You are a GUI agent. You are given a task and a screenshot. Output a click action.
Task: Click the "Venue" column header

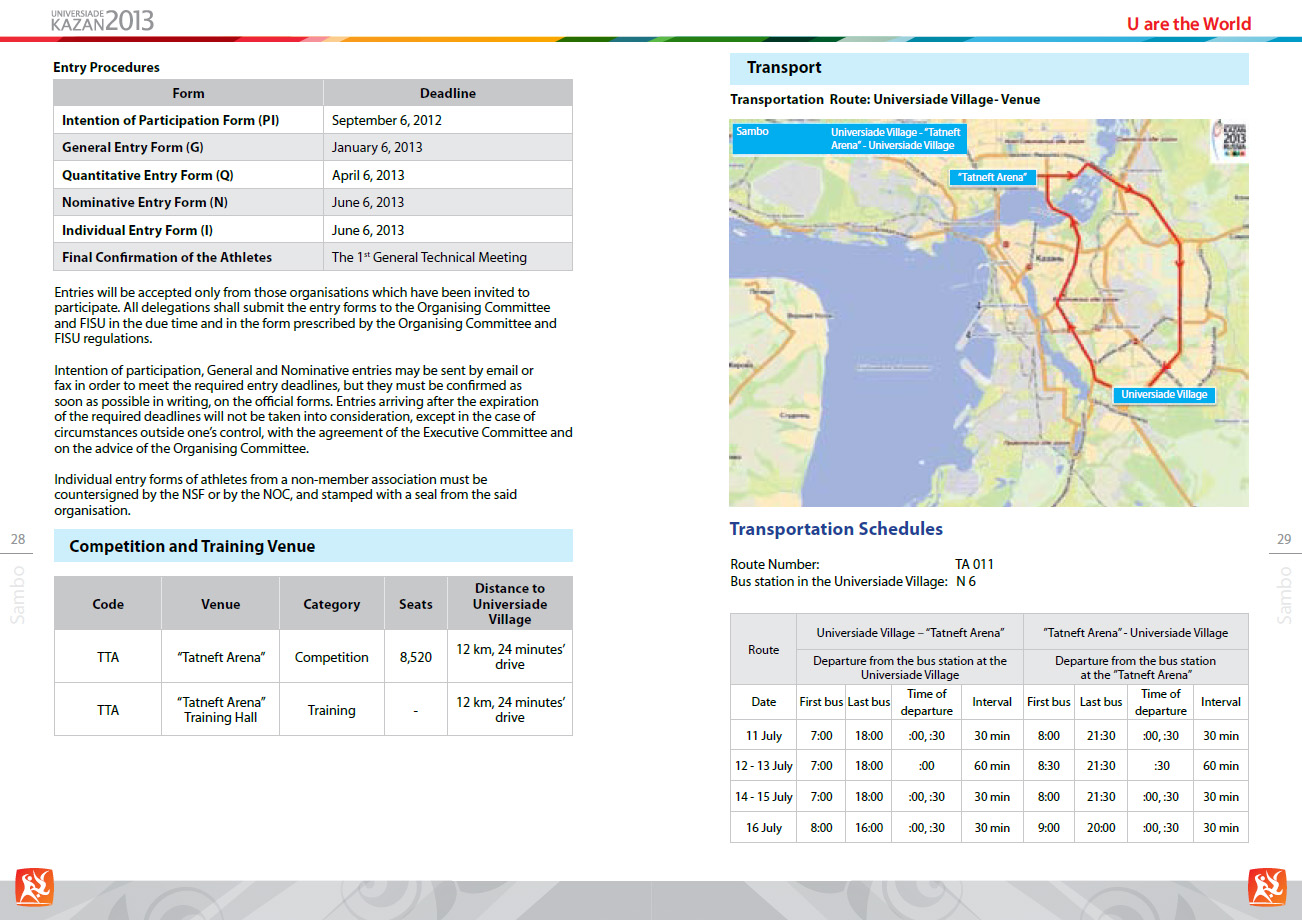pyautogui.click(x=220, y=604)
